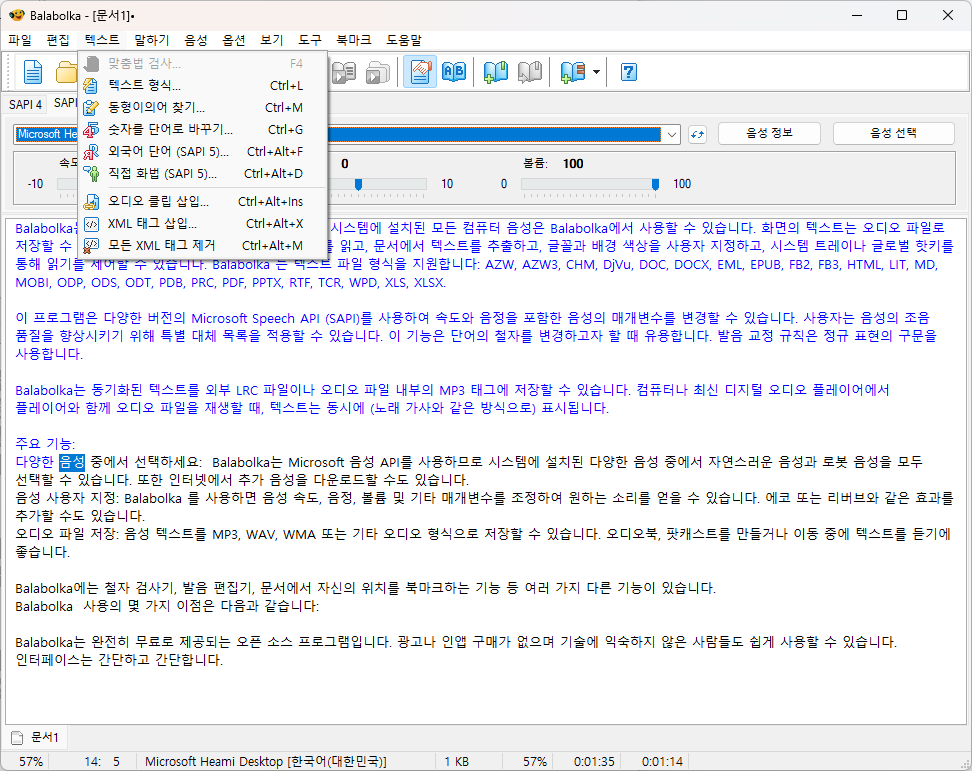Click the gray play-on-page toolbar icon
972x771 pixels.
343,73
